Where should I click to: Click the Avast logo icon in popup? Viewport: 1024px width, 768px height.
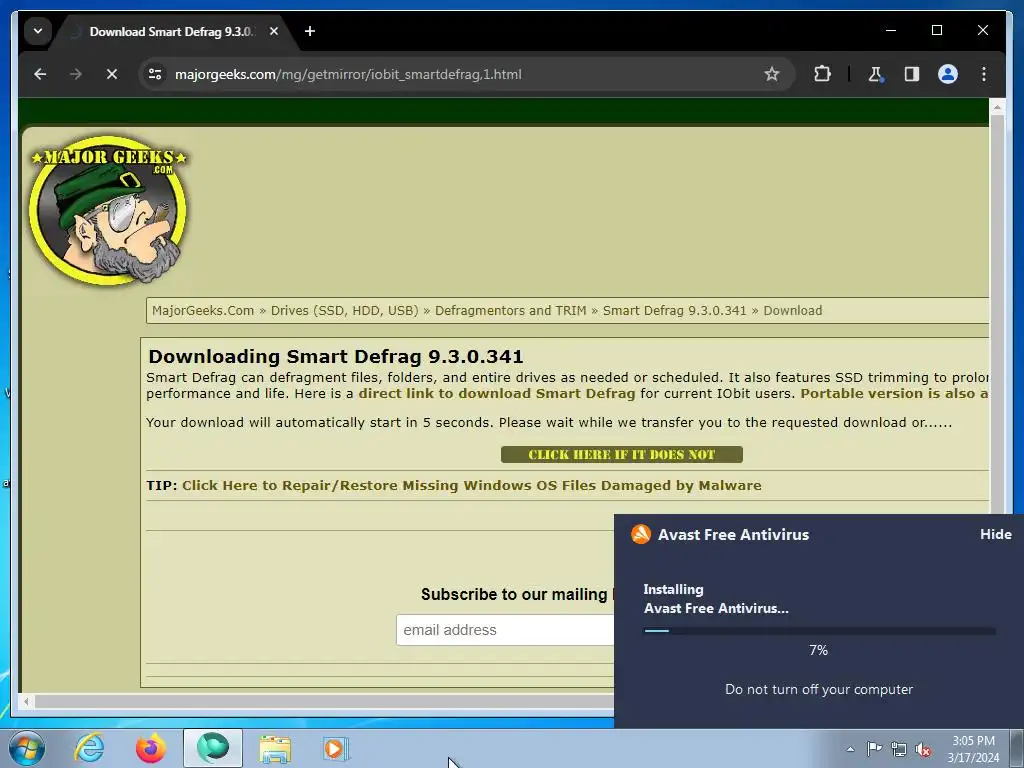(x=641, y=534)
